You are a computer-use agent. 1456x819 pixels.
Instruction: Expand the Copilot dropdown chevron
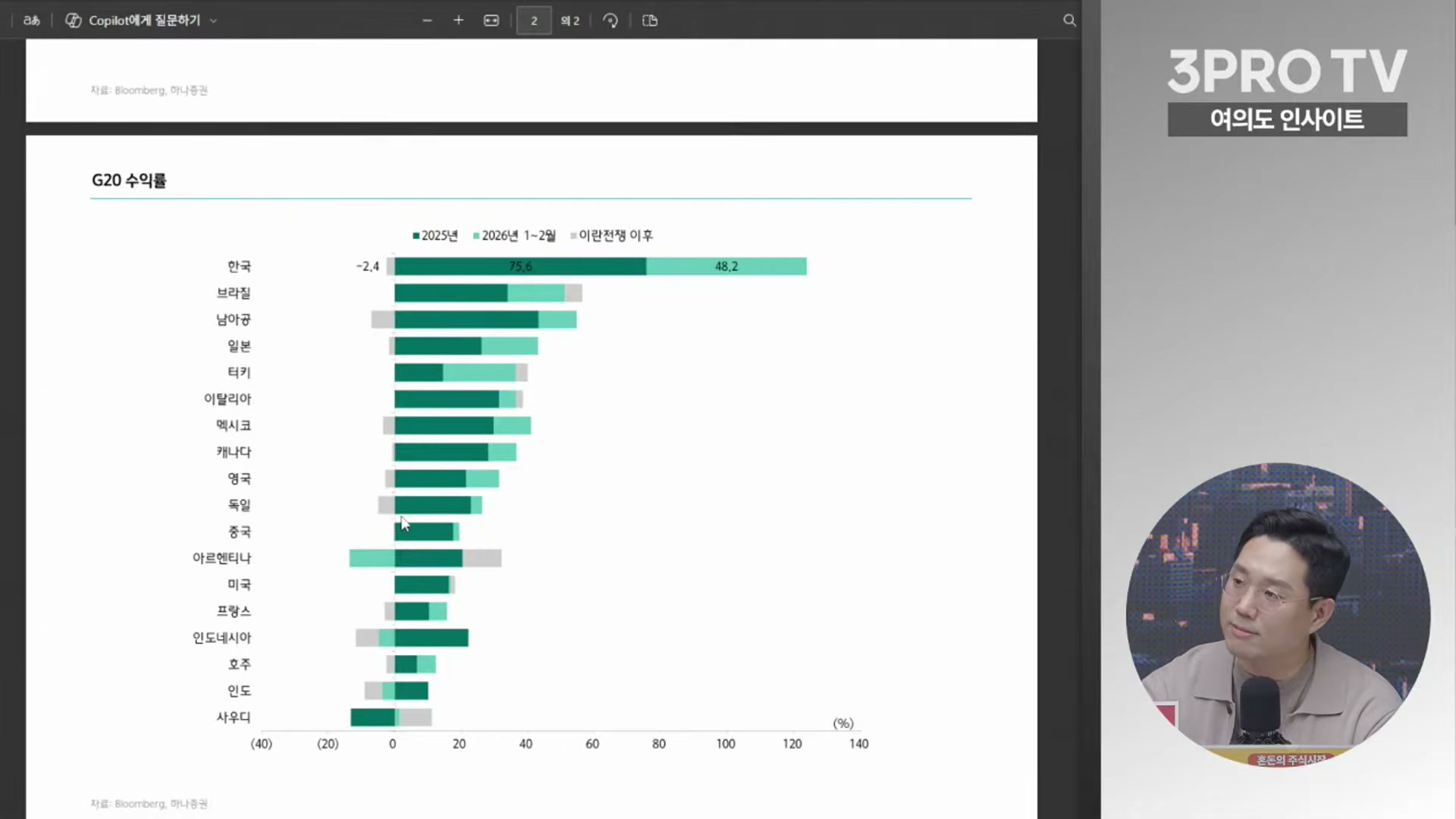coord(213,21)
